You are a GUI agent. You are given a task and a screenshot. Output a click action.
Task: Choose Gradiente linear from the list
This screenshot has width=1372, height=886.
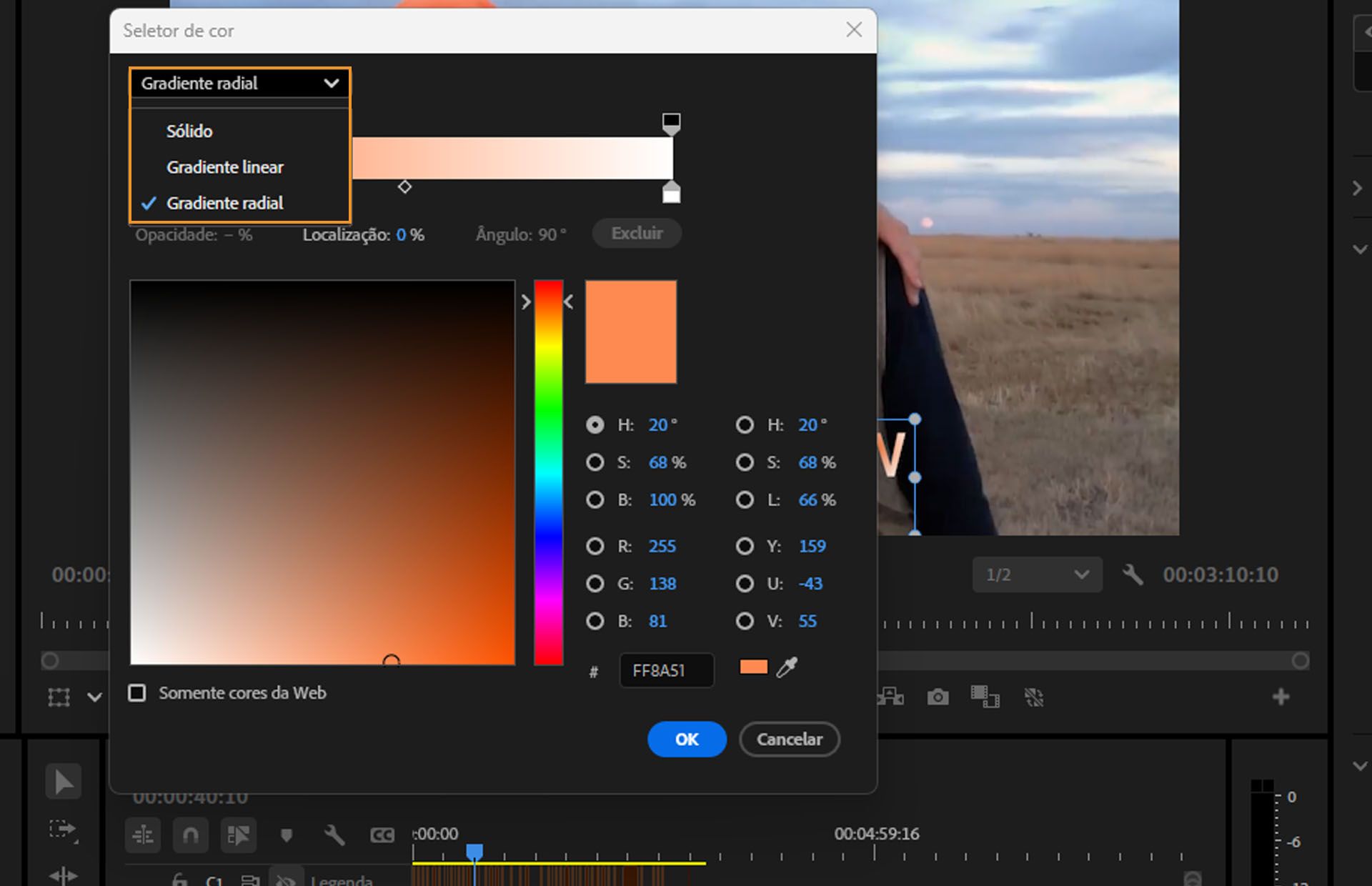pos(225,167)
